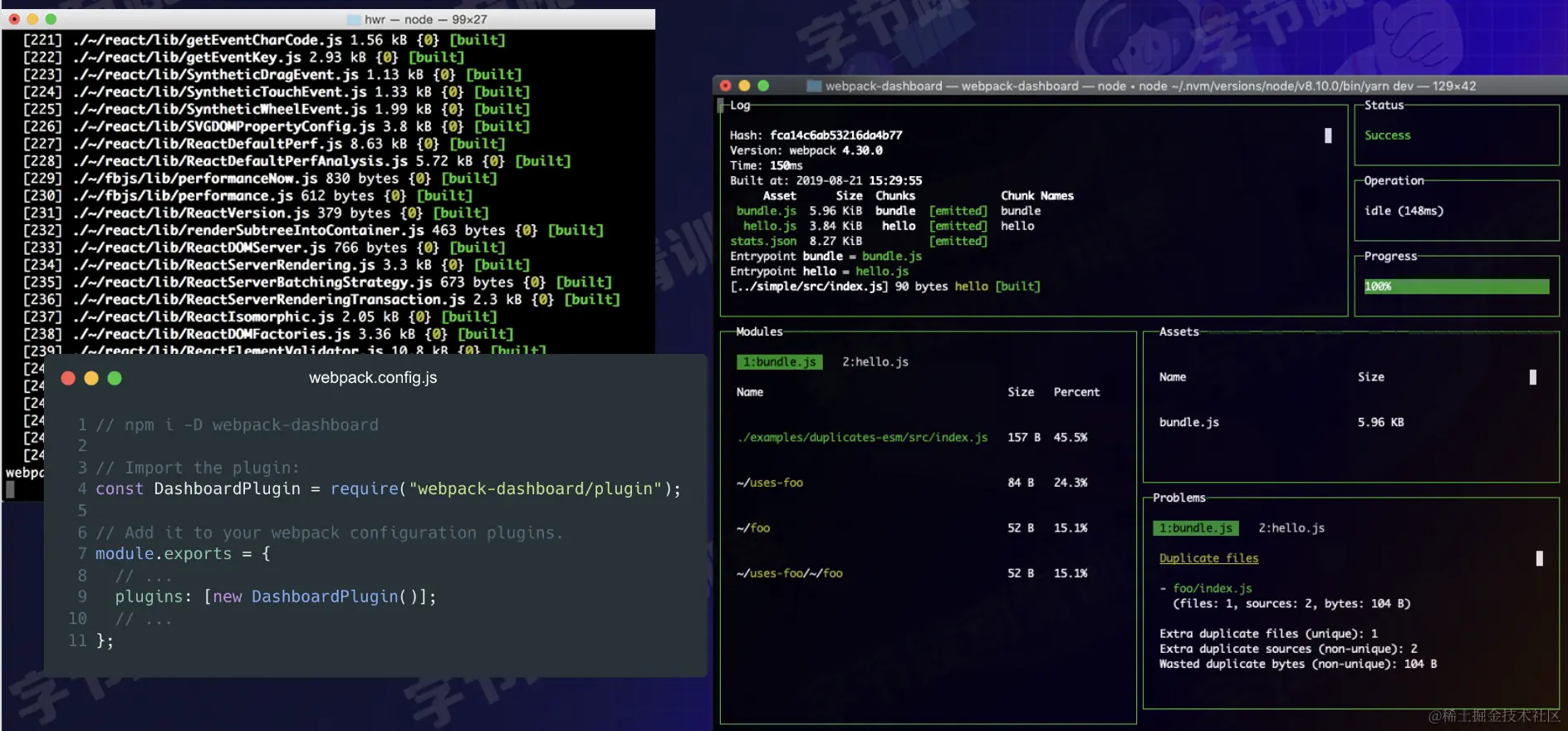Click the // npm i -D webpack-dashboard comment
Image resolution: width=1568 pixels, height=731 pixels.
(x=237, y=425)
